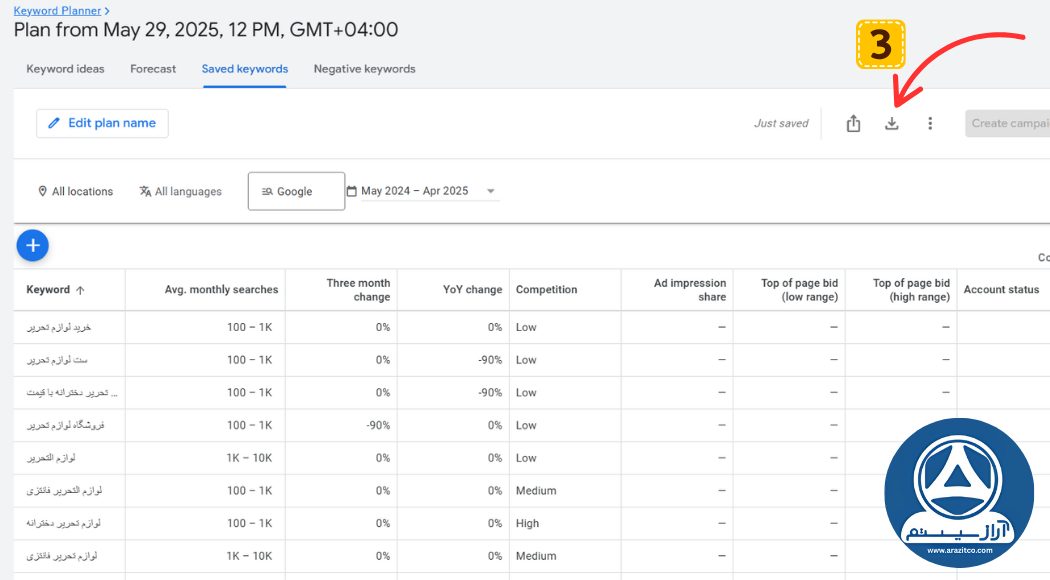Click the Create campaign button

pyautogui.click(x=1007, y=123)
